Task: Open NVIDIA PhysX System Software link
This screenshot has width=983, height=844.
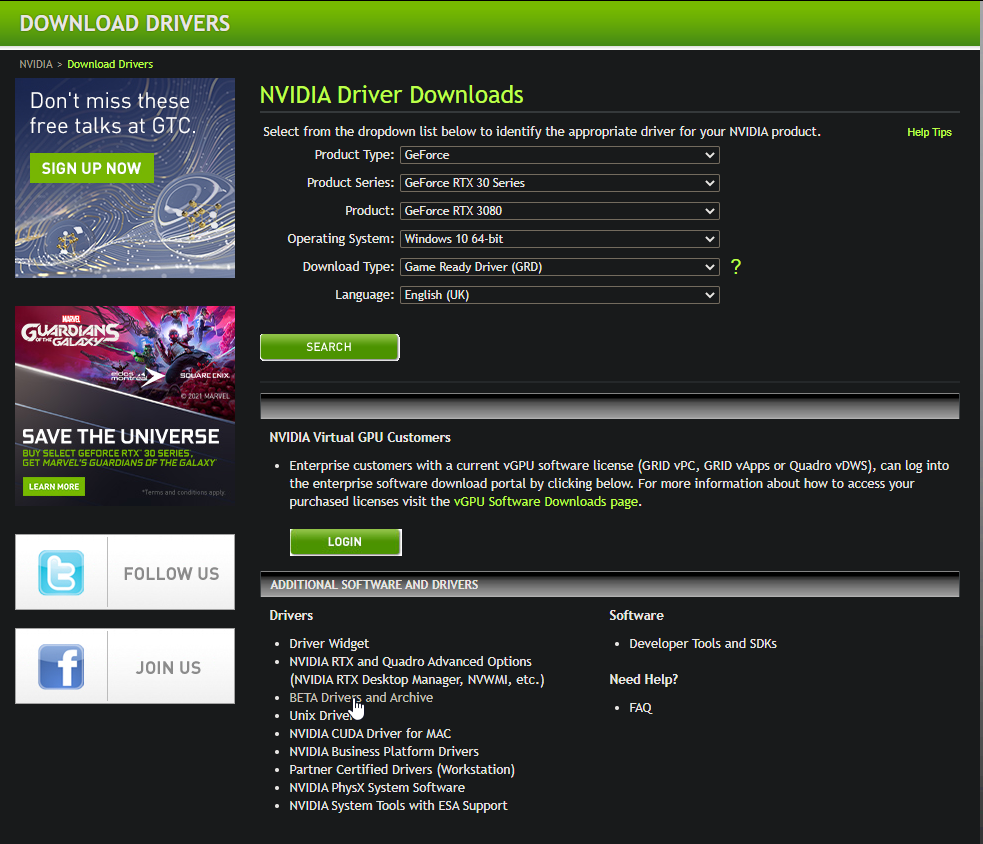Action: 377,788
